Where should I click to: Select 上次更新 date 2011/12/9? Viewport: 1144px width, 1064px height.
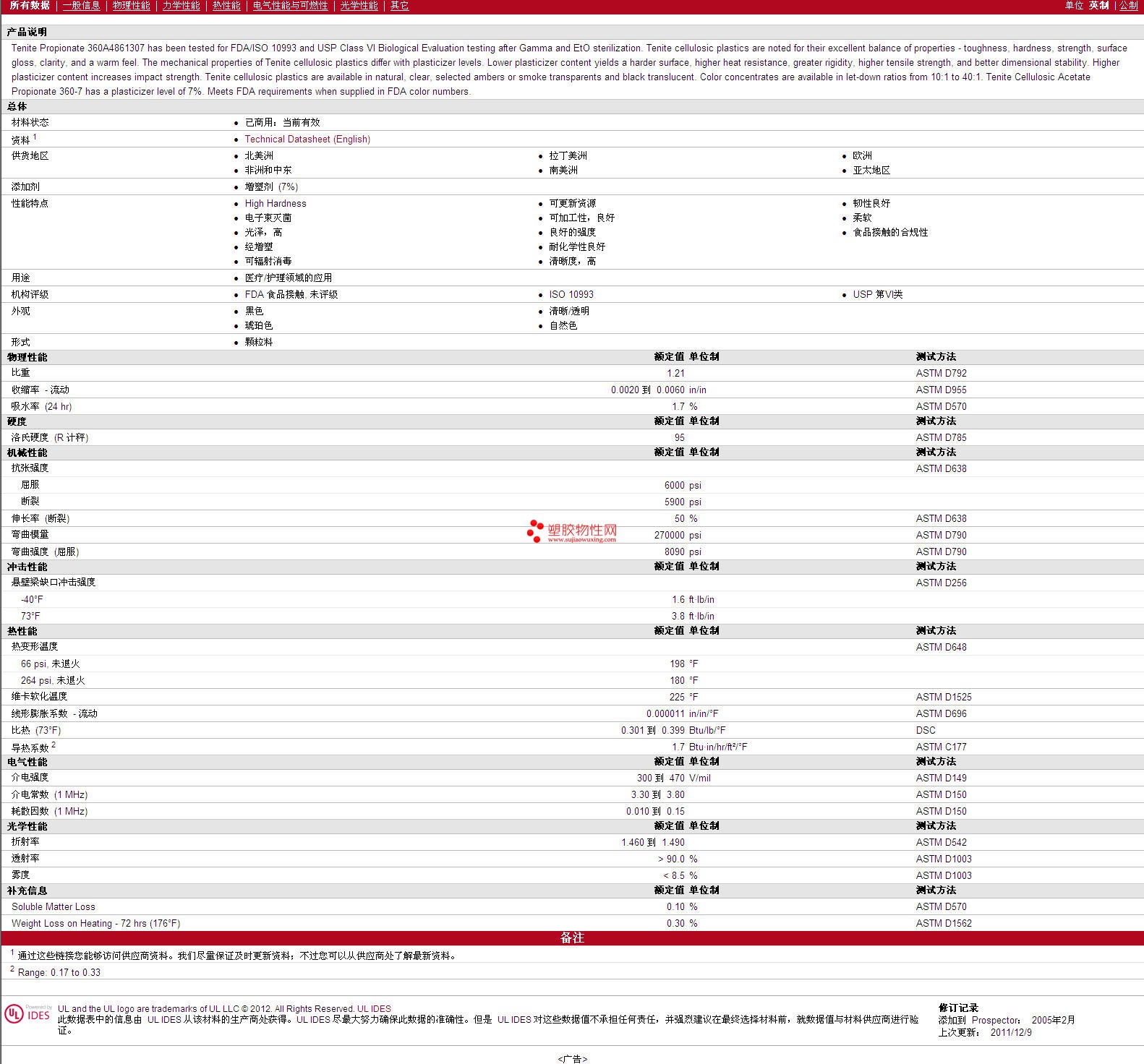pos(1011,1032)
